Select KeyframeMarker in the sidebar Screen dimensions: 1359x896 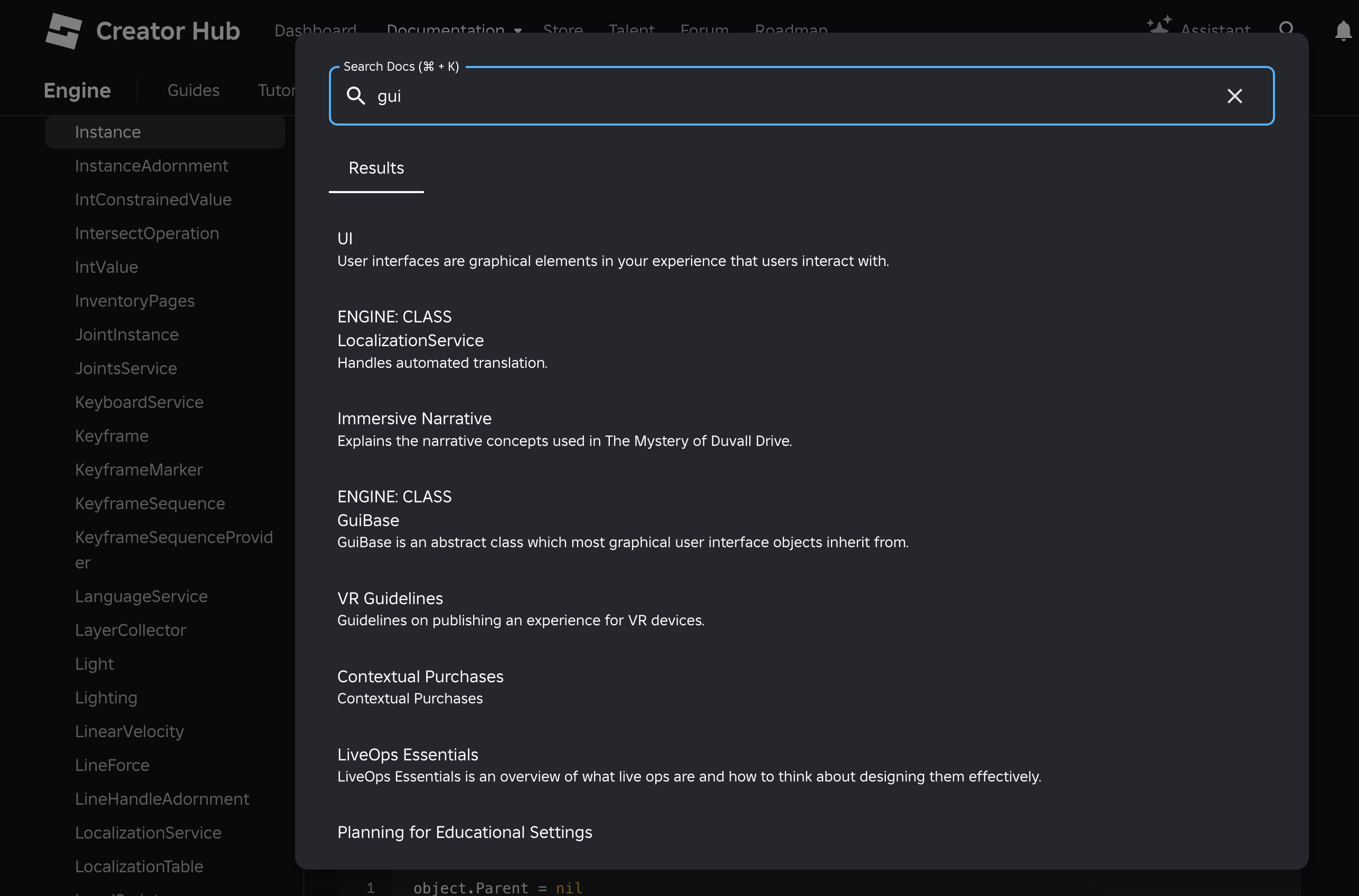tap(139, 470)
